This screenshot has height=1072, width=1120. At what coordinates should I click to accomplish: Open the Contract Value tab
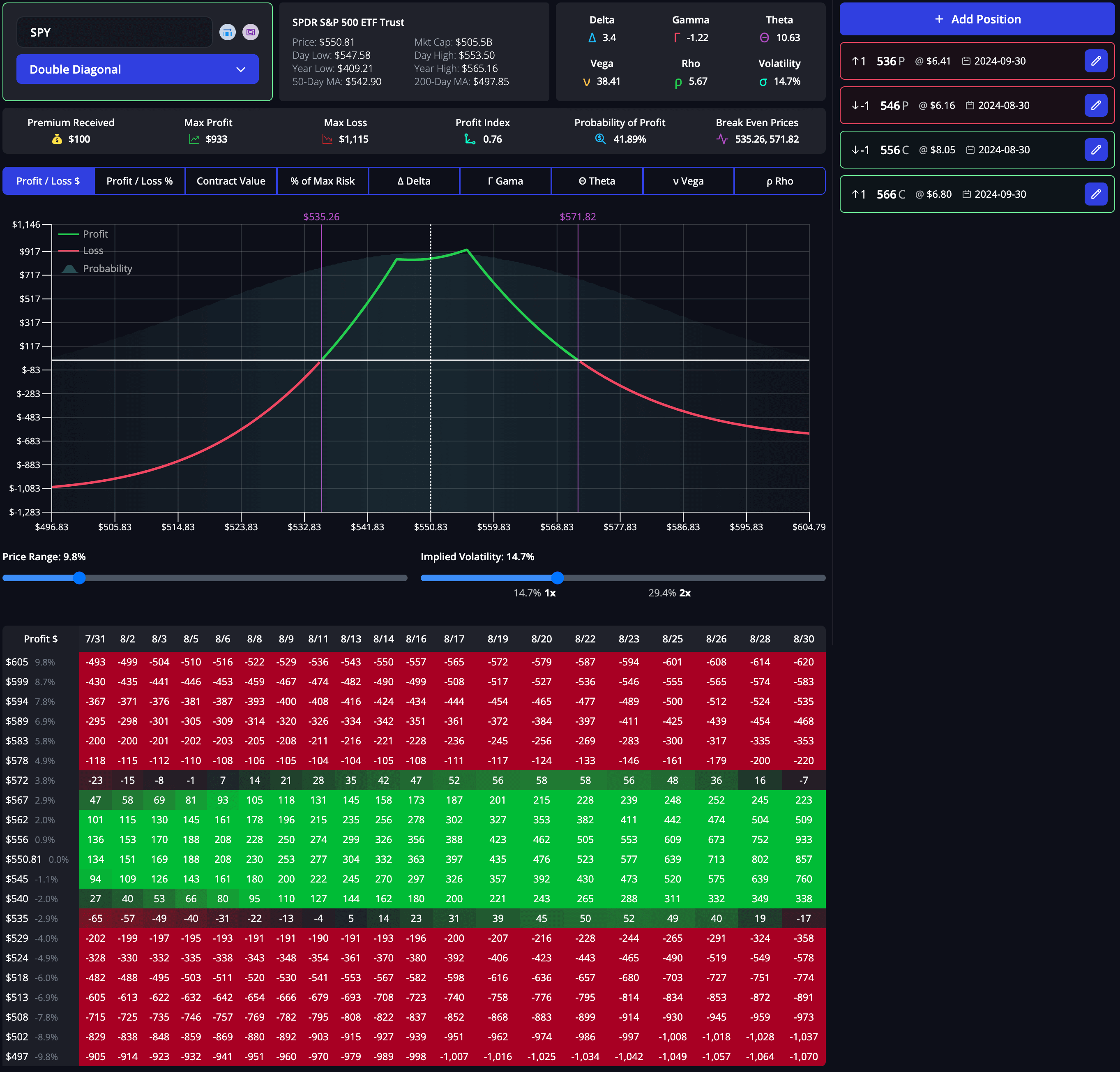click(x=231, y=180)
